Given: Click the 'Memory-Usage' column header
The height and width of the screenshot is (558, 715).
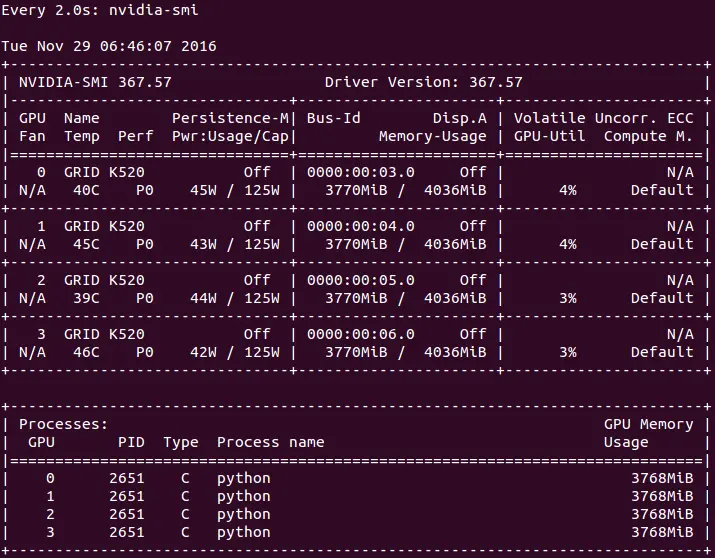Looking at the screenshot, I should coord(433,136).
